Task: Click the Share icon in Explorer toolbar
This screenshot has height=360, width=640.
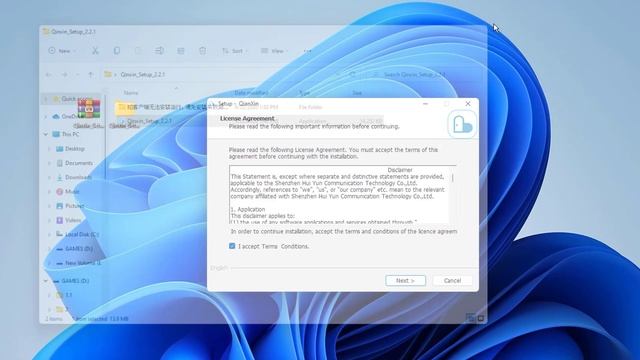Action: click(x=181, y=51)
